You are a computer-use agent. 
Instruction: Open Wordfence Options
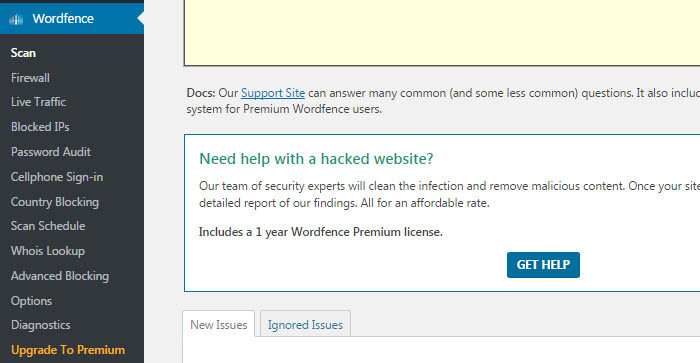tap(31, 301)
